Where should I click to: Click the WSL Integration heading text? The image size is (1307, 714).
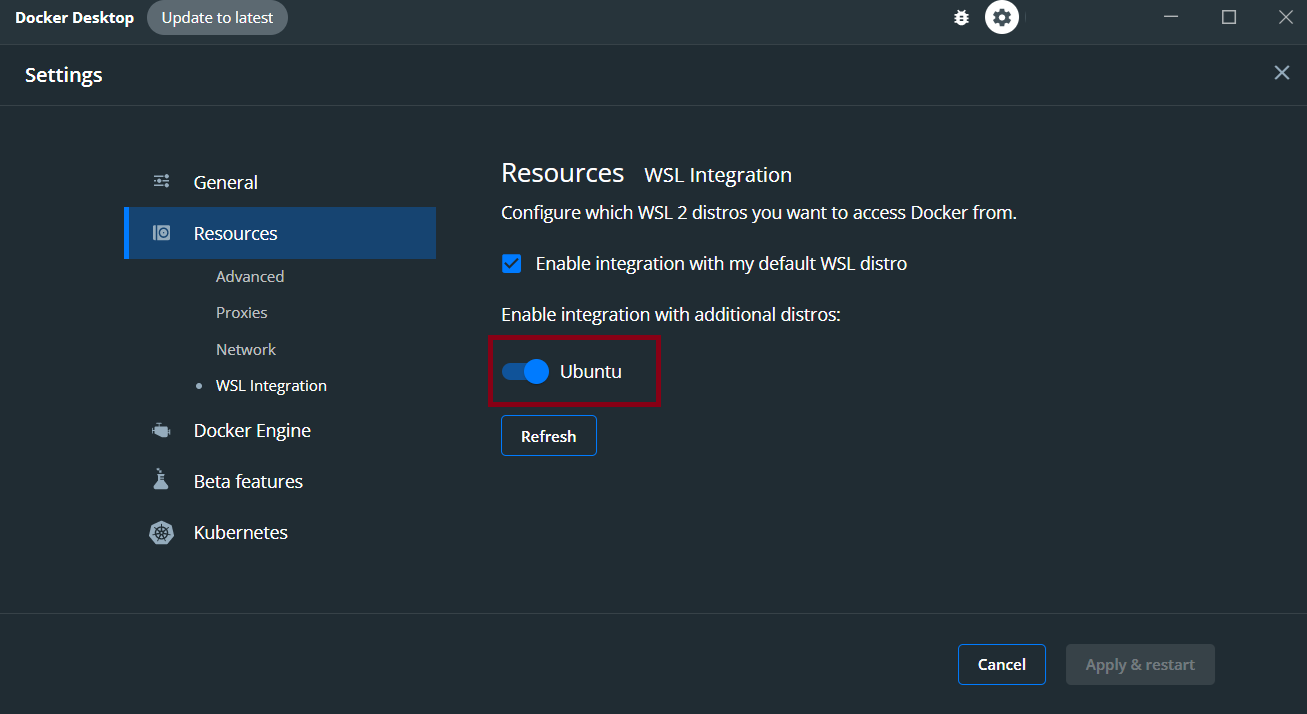tap(718, 175)
